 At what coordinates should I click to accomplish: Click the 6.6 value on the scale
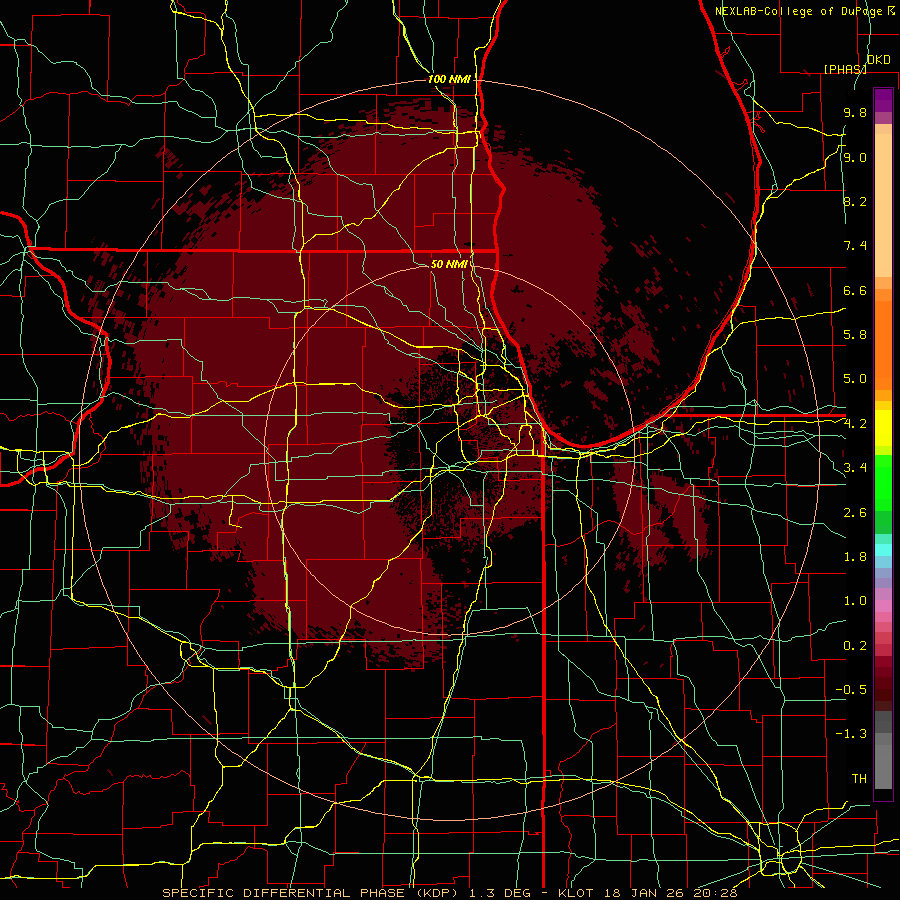(855, 291)
